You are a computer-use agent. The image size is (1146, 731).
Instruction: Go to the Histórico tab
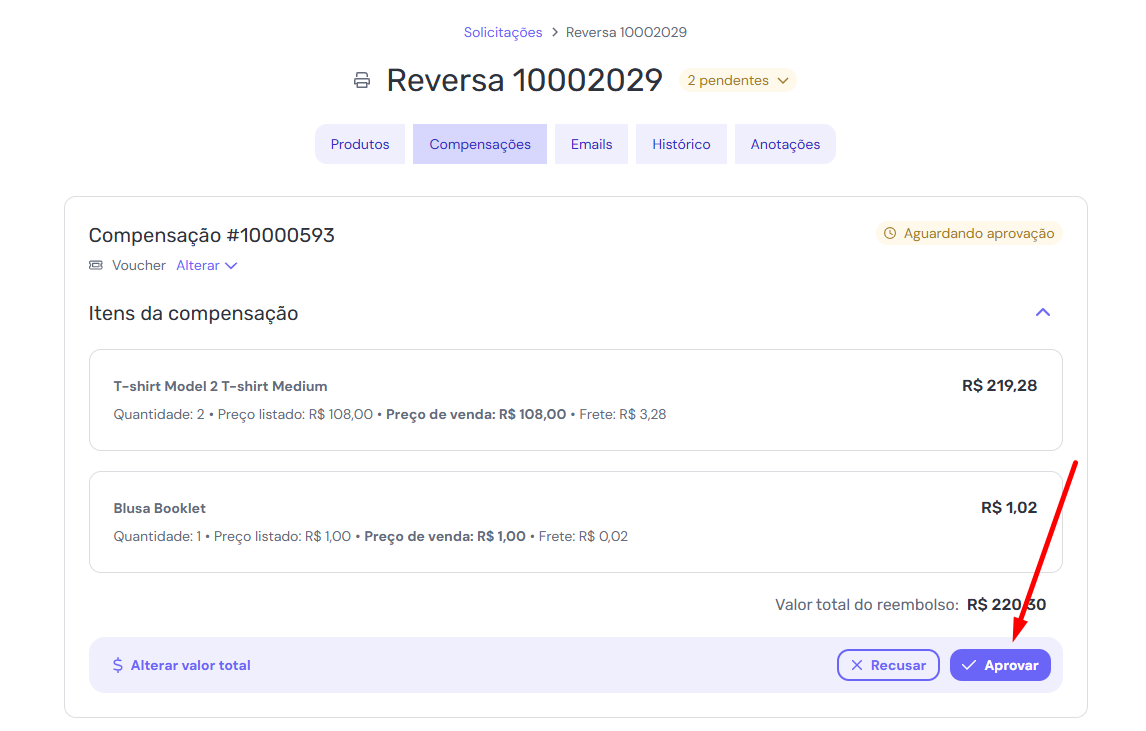click(x=681, y=144)
